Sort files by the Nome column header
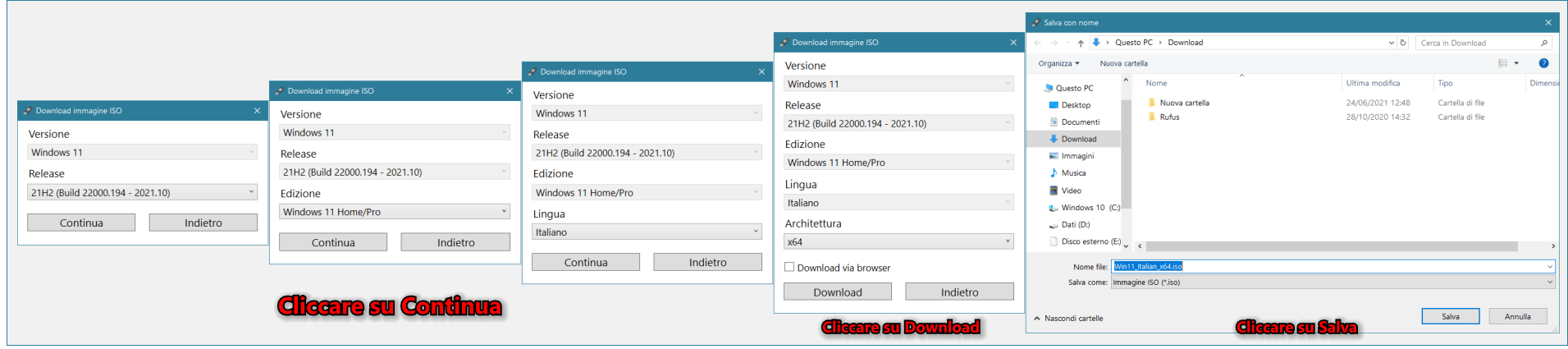 click(x=1156, y=83)
